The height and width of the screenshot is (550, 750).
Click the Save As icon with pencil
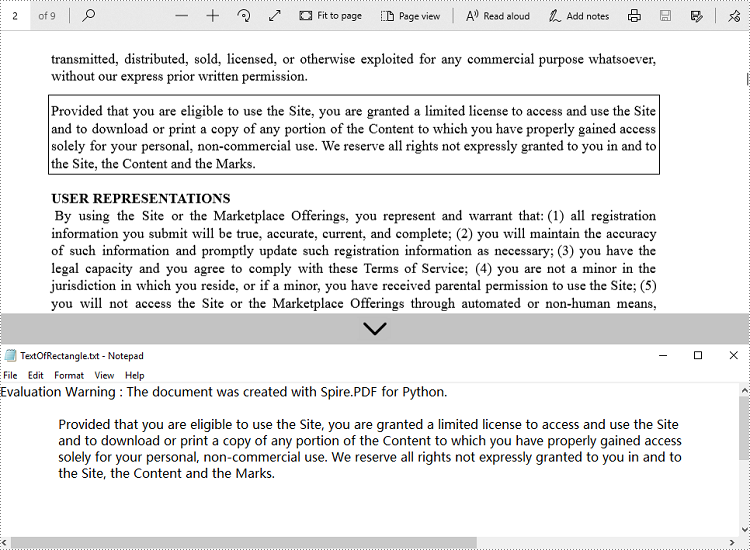click(696, 16)
